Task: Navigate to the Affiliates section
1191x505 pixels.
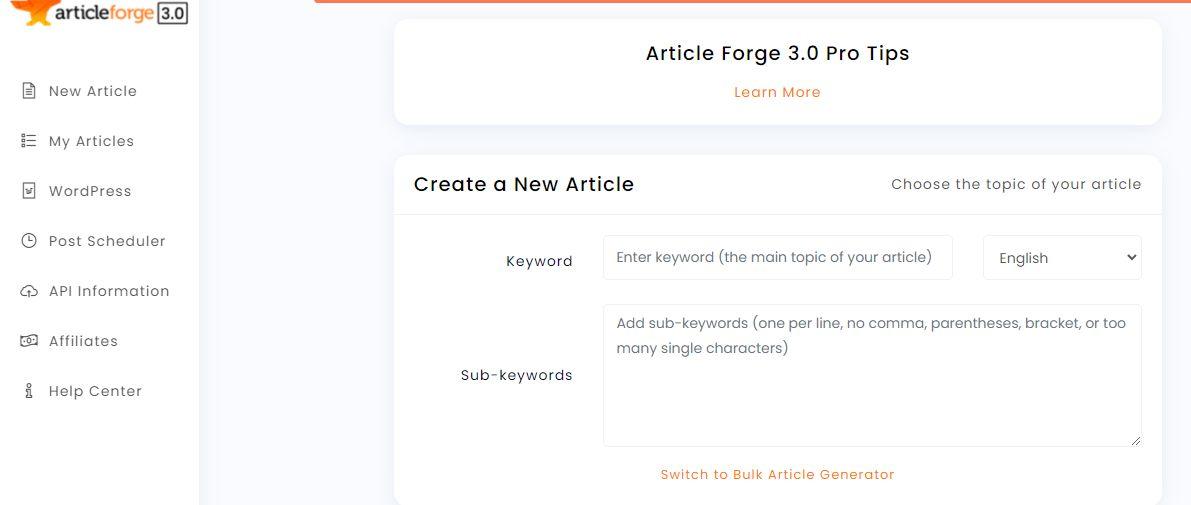Action: point(83,341)
